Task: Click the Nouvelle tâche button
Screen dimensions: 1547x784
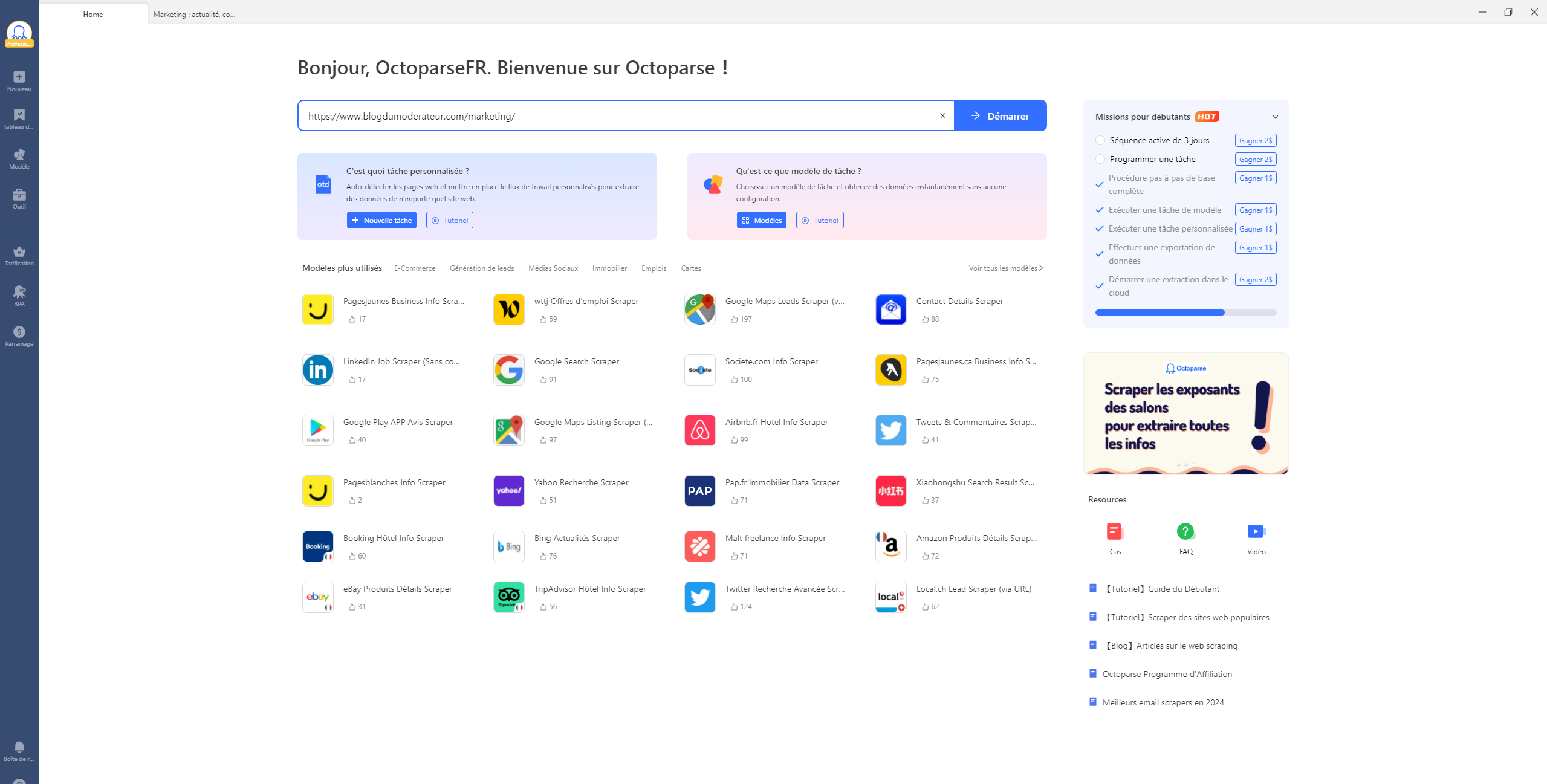Action: pos(381,220)
